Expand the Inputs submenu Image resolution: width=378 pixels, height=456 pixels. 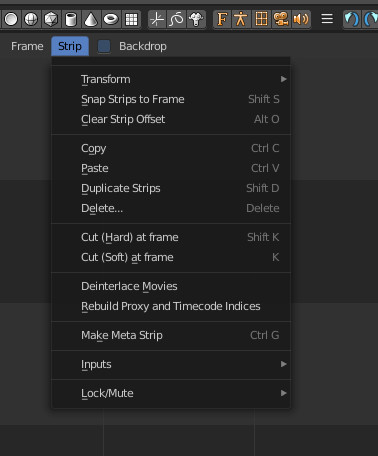171,364
